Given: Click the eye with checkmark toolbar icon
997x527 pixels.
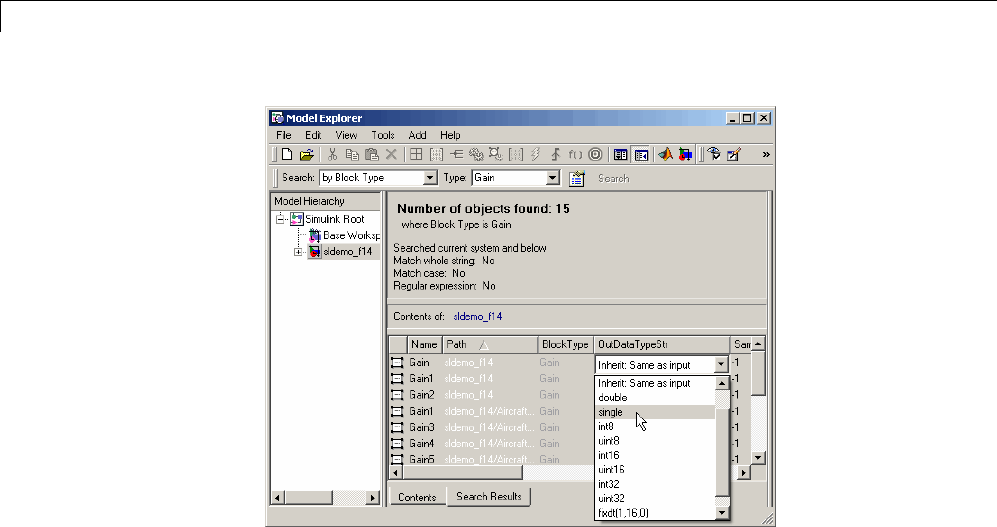Looking at the screenshot, I should pyautogui.click(x=714, y=154).
